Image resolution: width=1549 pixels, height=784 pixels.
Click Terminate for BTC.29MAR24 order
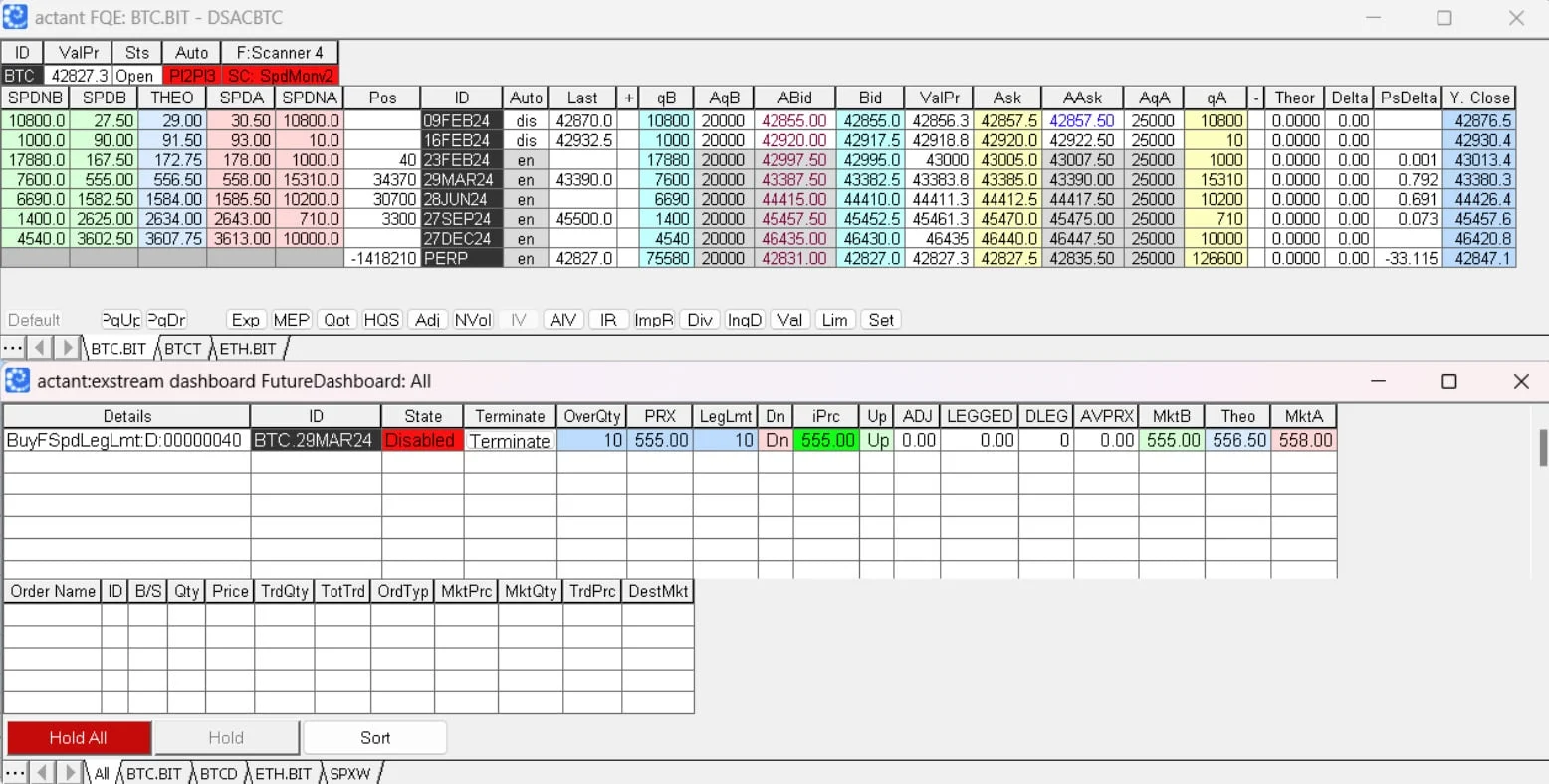point(510,441)
